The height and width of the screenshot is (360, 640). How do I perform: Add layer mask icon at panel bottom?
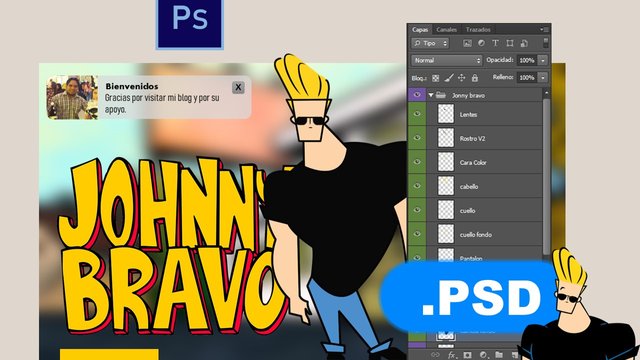467,355
